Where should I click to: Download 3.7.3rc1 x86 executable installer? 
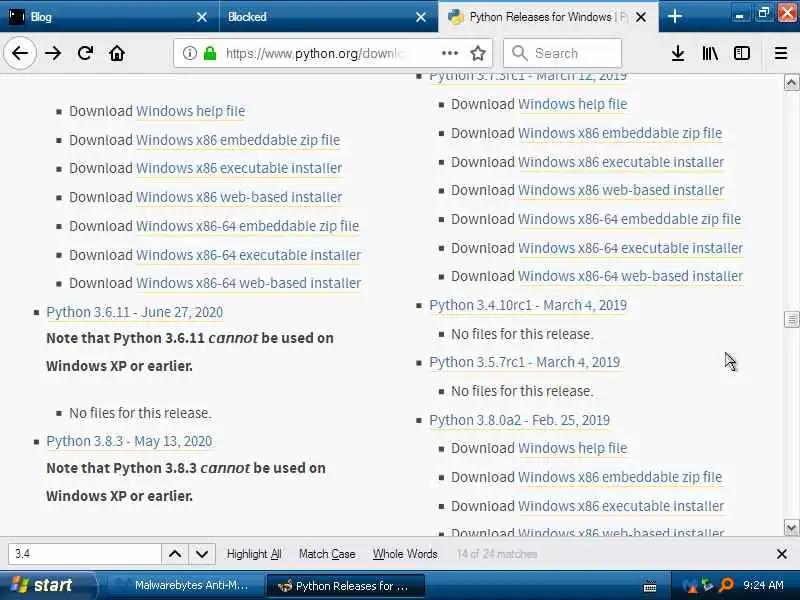[621, 162]
